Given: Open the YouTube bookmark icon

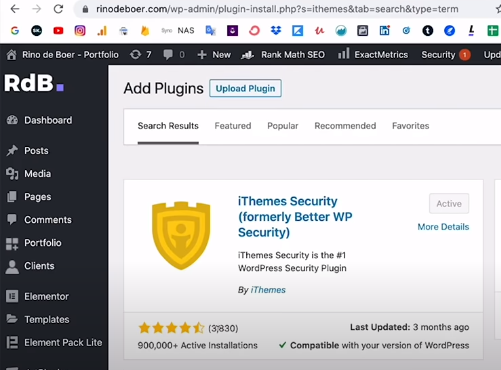Looking at the screenshot, I should (x=58, y=31).
